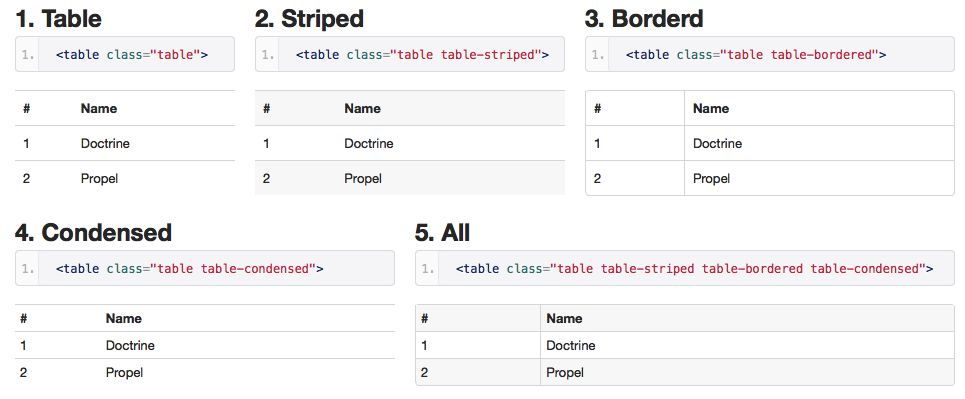Click the Name header in the plain table
Image resolution: width=965 pixels, height=399 pixels.
[x=98, y=108]
